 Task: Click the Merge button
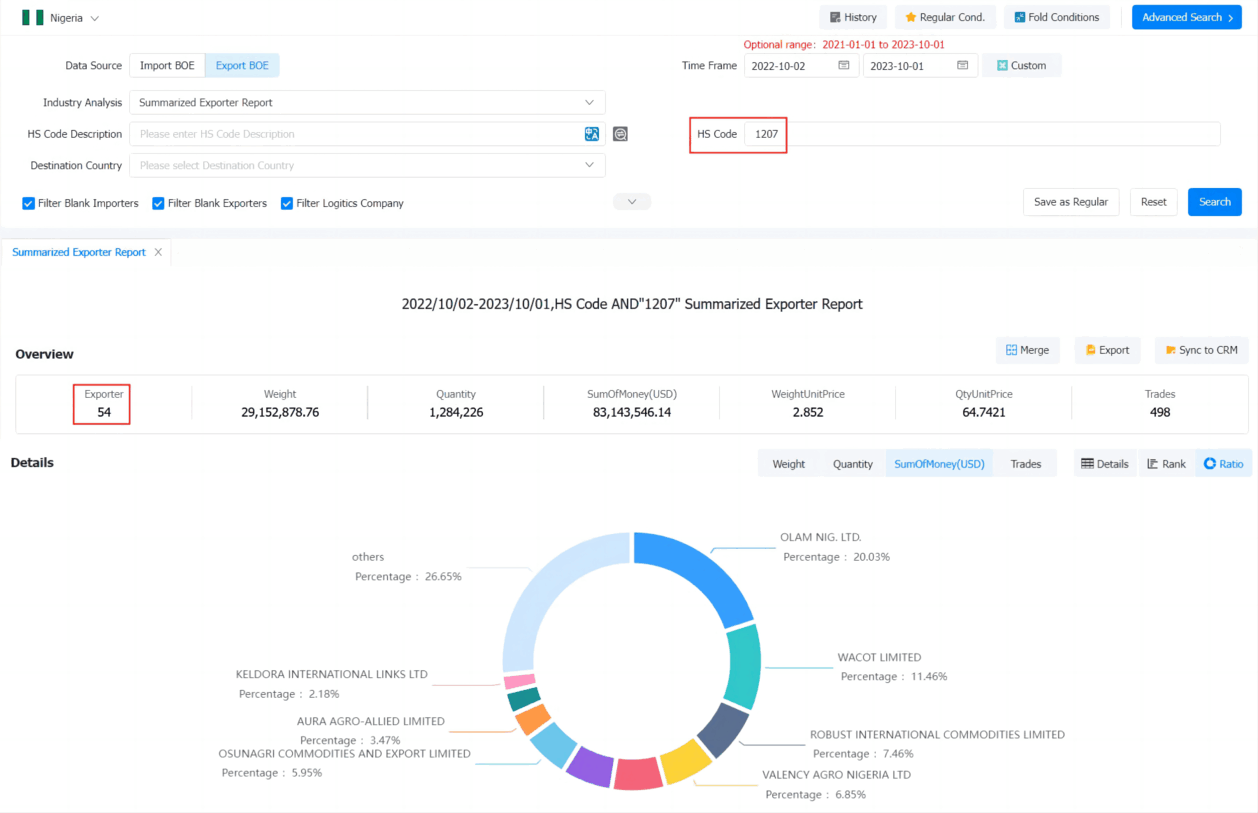coord(1027,350)
